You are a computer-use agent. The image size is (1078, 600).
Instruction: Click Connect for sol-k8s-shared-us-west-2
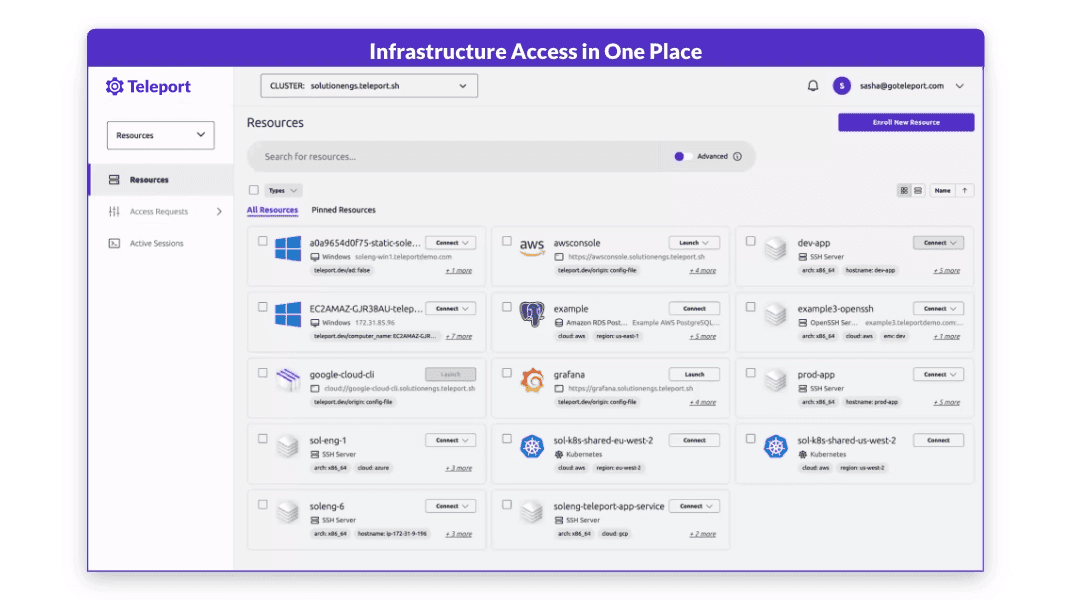tap(938, 440)
